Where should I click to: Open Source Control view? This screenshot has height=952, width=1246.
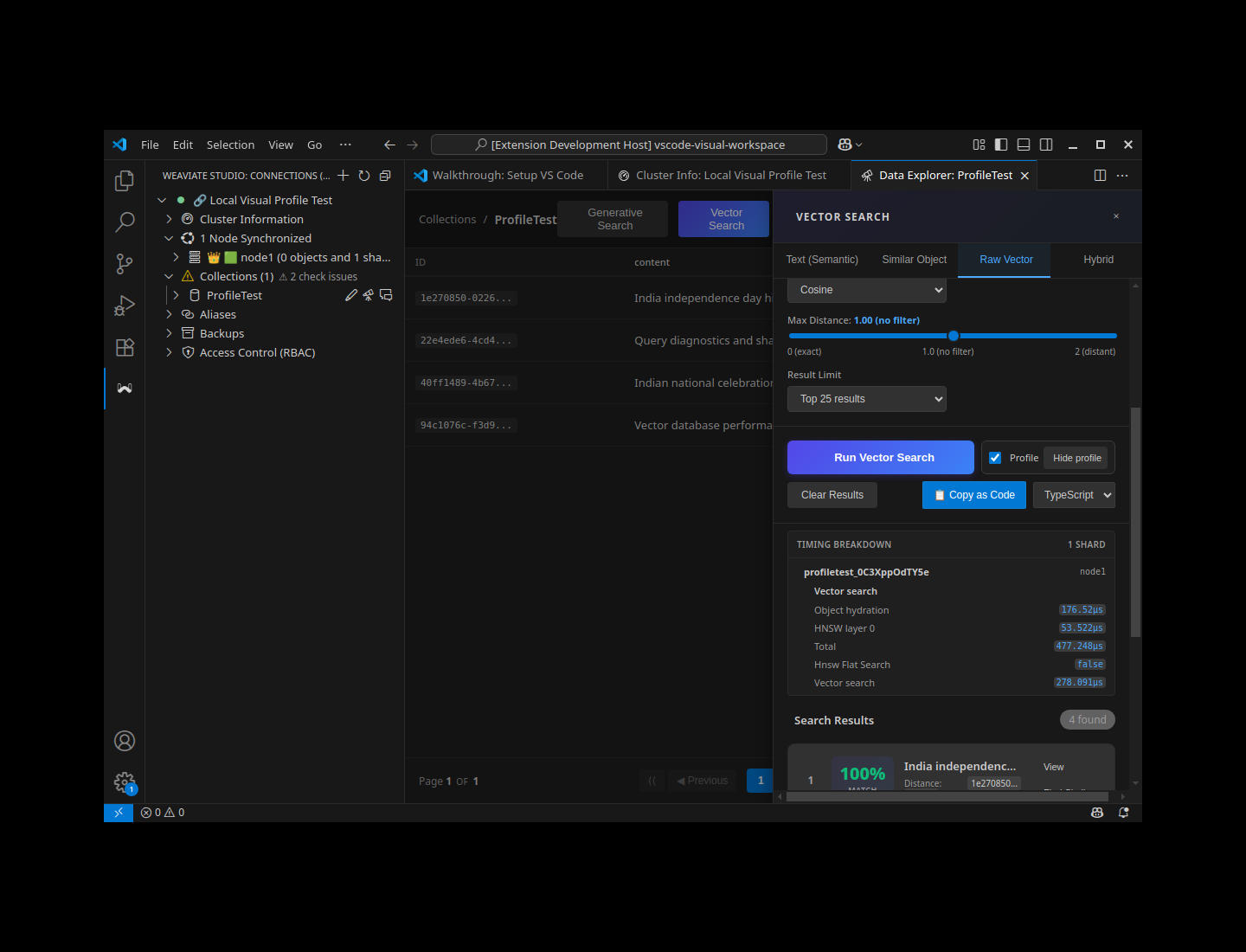tap(125, 264)
